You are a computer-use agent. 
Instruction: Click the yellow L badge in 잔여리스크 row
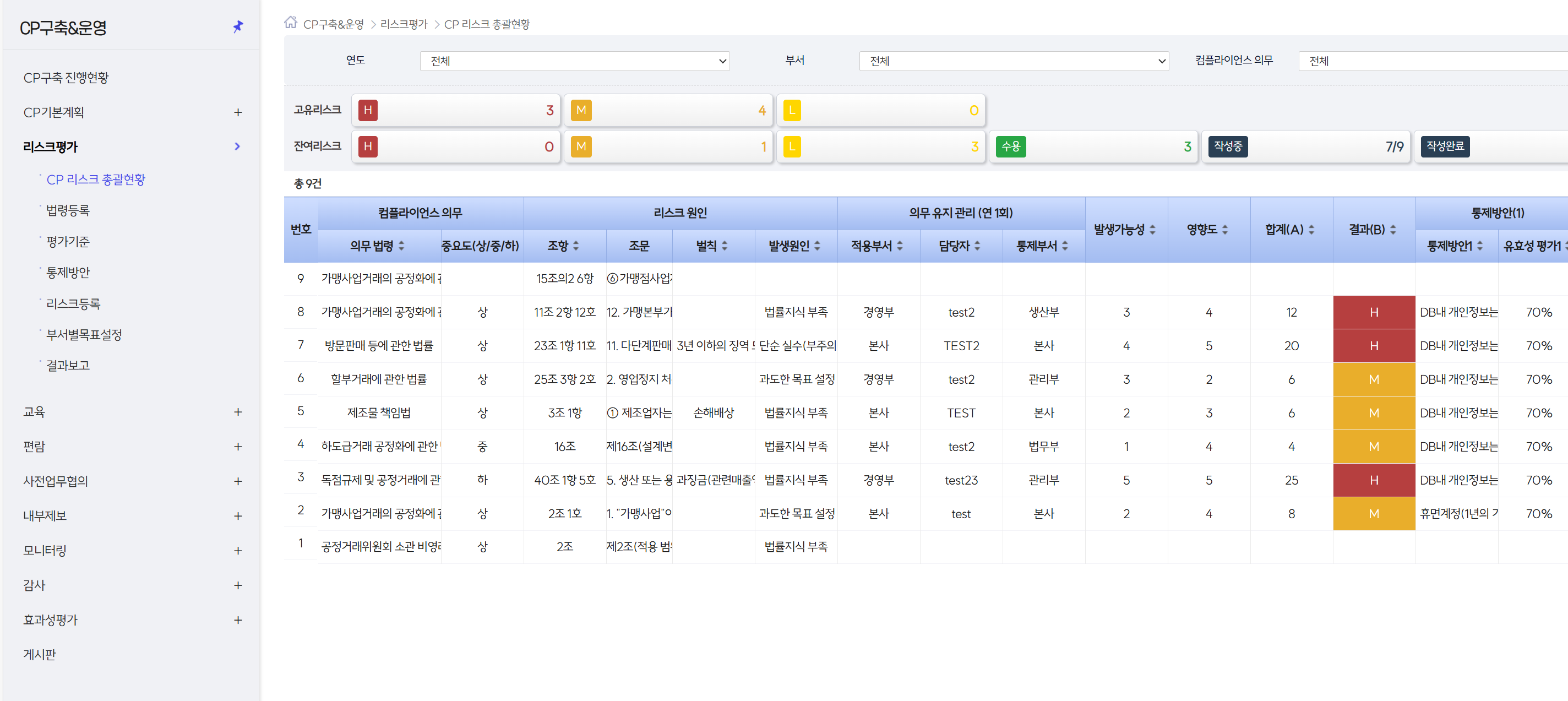[x=792, y=146]
